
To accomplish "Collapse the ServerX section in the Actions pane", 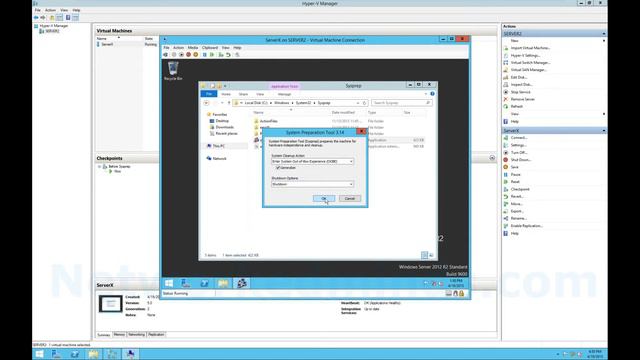I will click(x=604, y=131).
